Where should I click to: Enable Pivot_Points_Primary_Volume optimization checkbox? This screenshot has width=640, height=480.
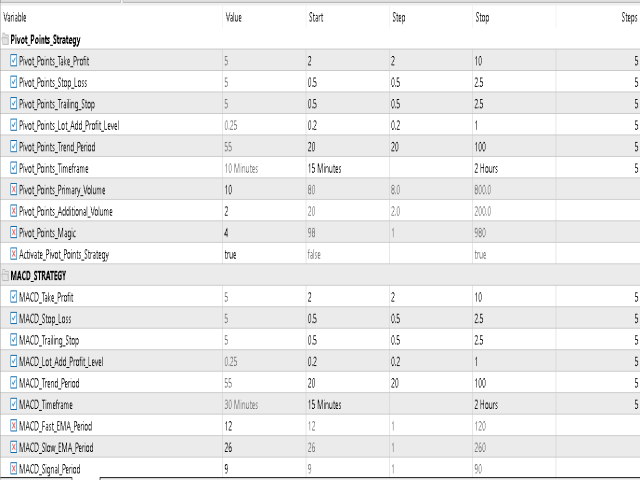point(13,189)
